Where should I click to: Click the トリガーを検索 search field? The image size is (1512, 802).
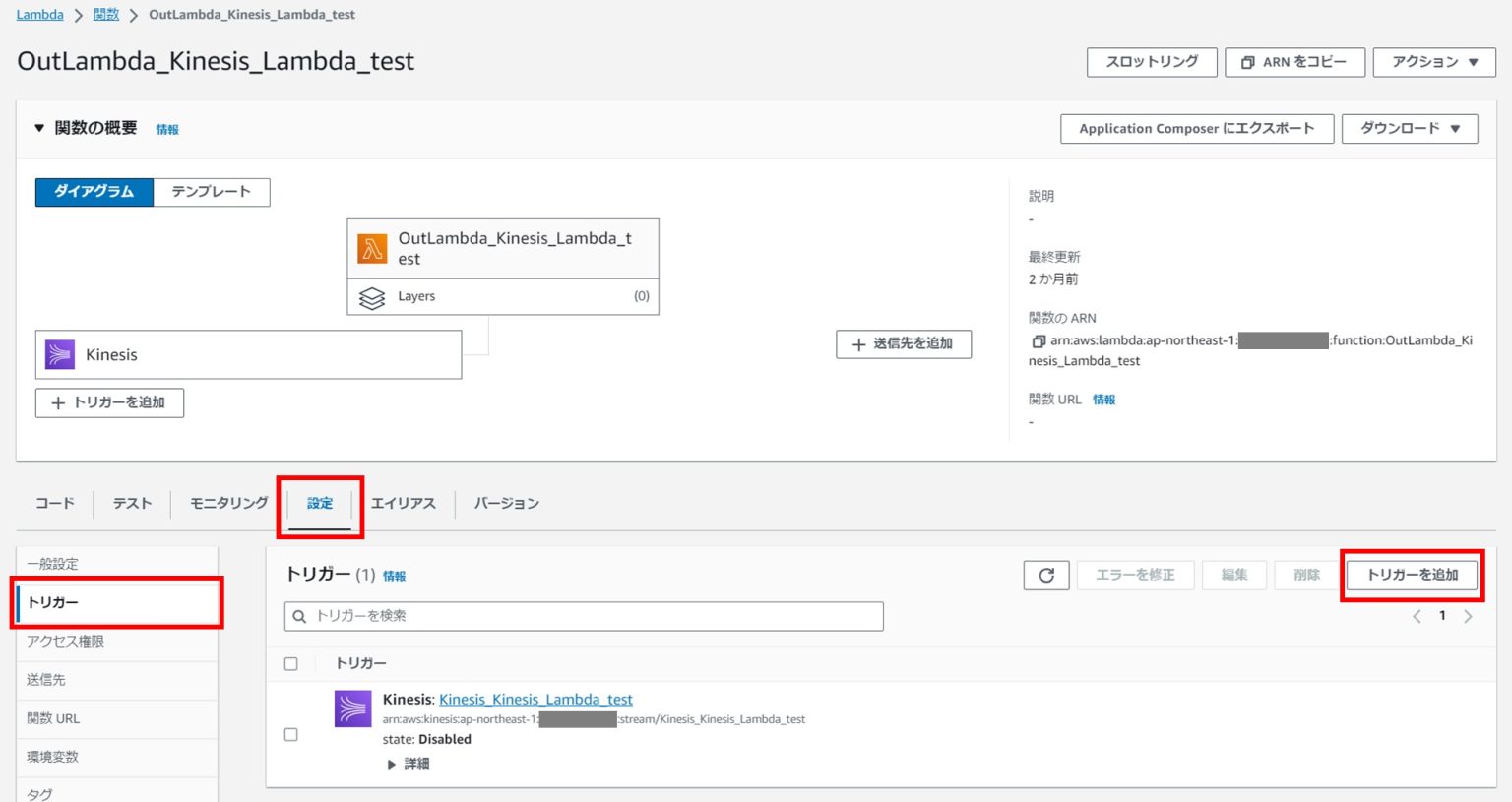tap(584, 617)
